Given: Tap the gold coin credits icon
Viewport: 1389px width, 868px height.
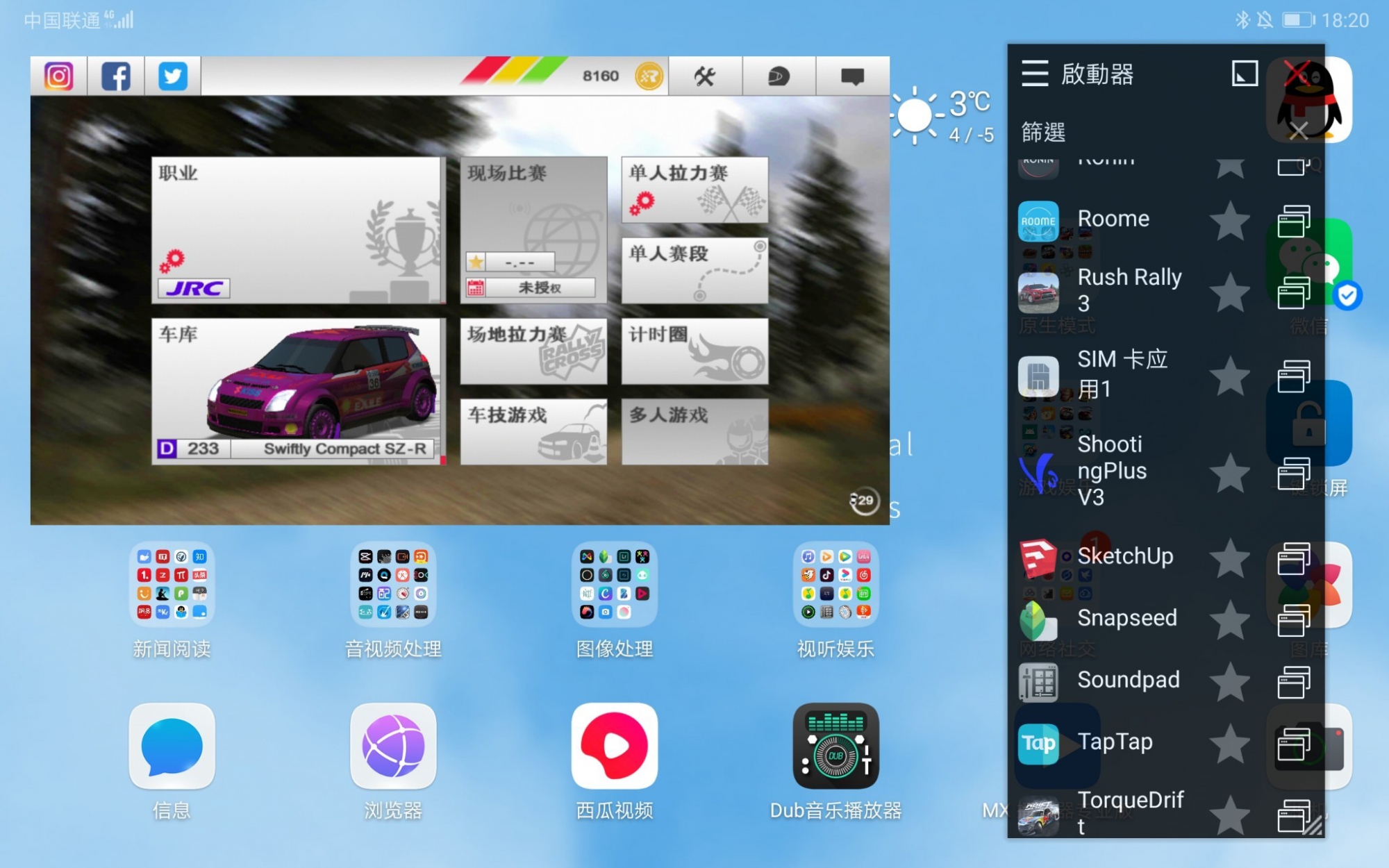Looking at the screenshot, I should pos(649,76).
